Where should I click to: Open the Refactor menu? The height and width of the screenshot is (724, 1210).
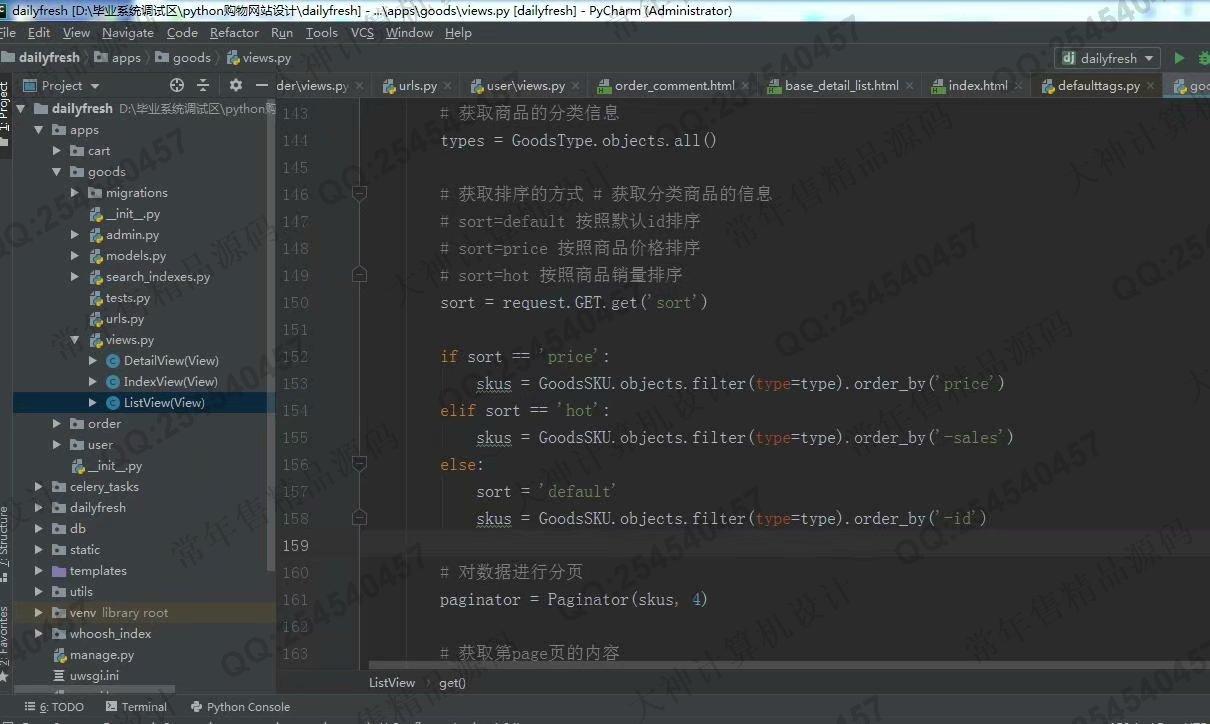click(234, 33)
